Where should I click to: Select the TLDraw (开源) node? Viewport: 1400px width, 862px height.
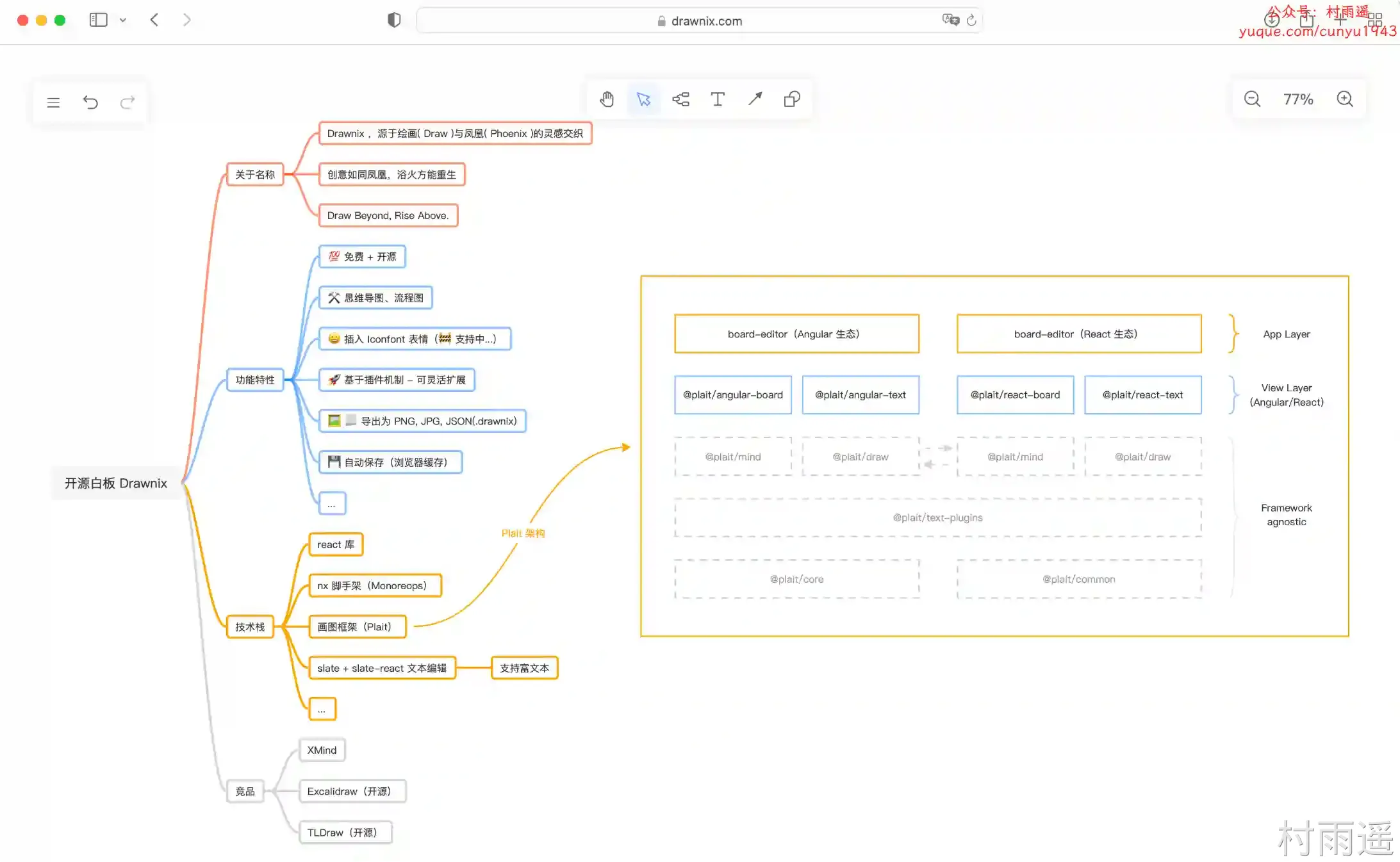pyautogui.click(x=346, y=833)
